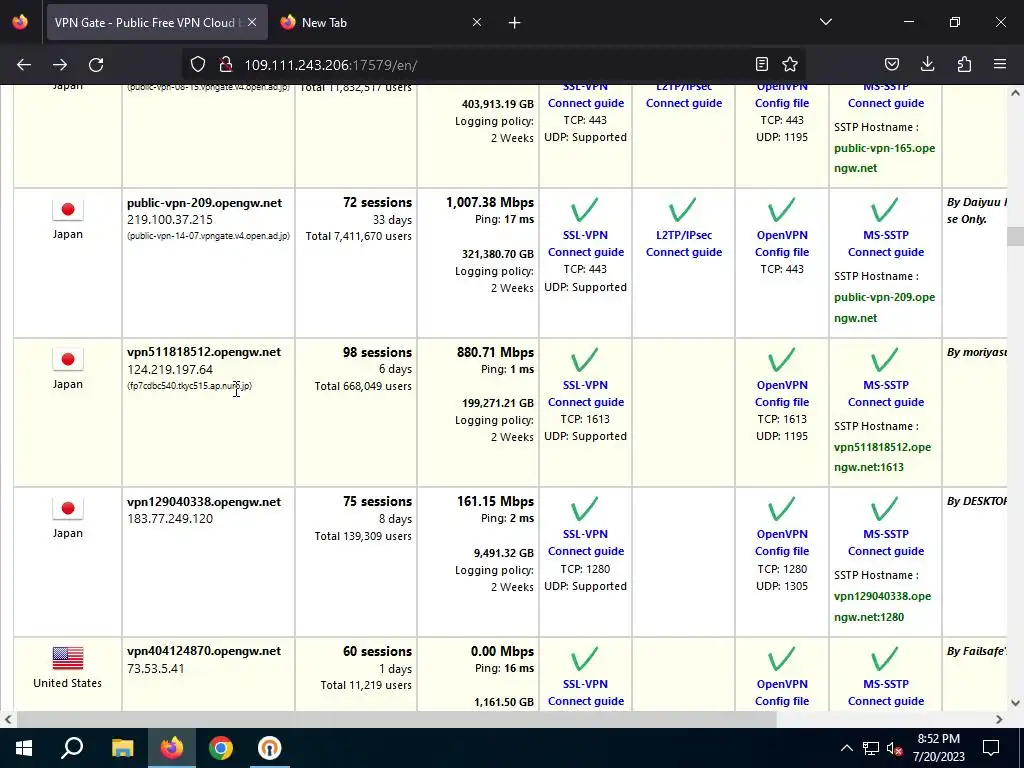Click the Japan flag in the vpn511818512 row
This screenshot has width=1024, height=768.
click(68, 359)
